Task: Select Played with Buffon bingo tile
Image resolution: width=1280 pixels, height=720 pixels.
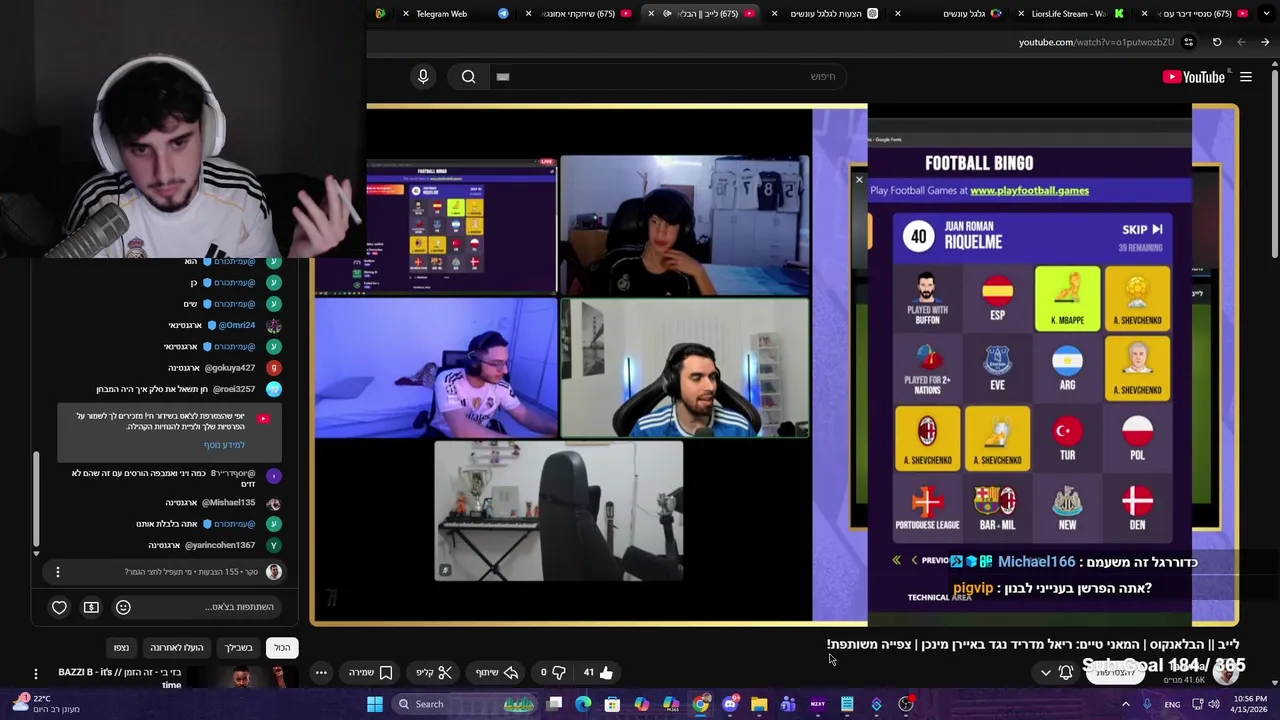Action: click(x=927, y=298)
